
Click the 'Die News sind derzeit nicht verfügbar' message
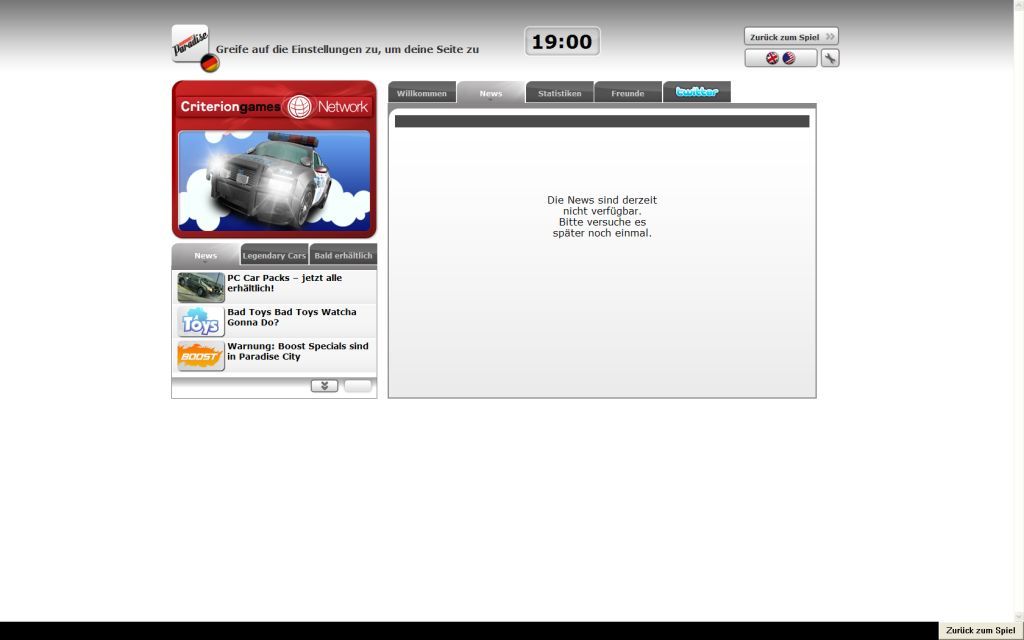coord(602,216)
